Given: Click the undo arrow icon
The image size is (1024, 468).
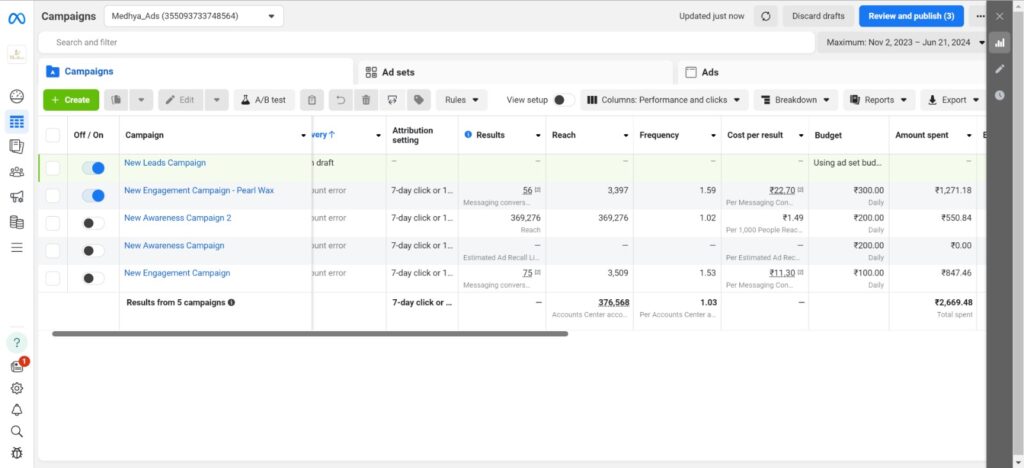Looking at the screenshot, I should click(x=340, y=100).
